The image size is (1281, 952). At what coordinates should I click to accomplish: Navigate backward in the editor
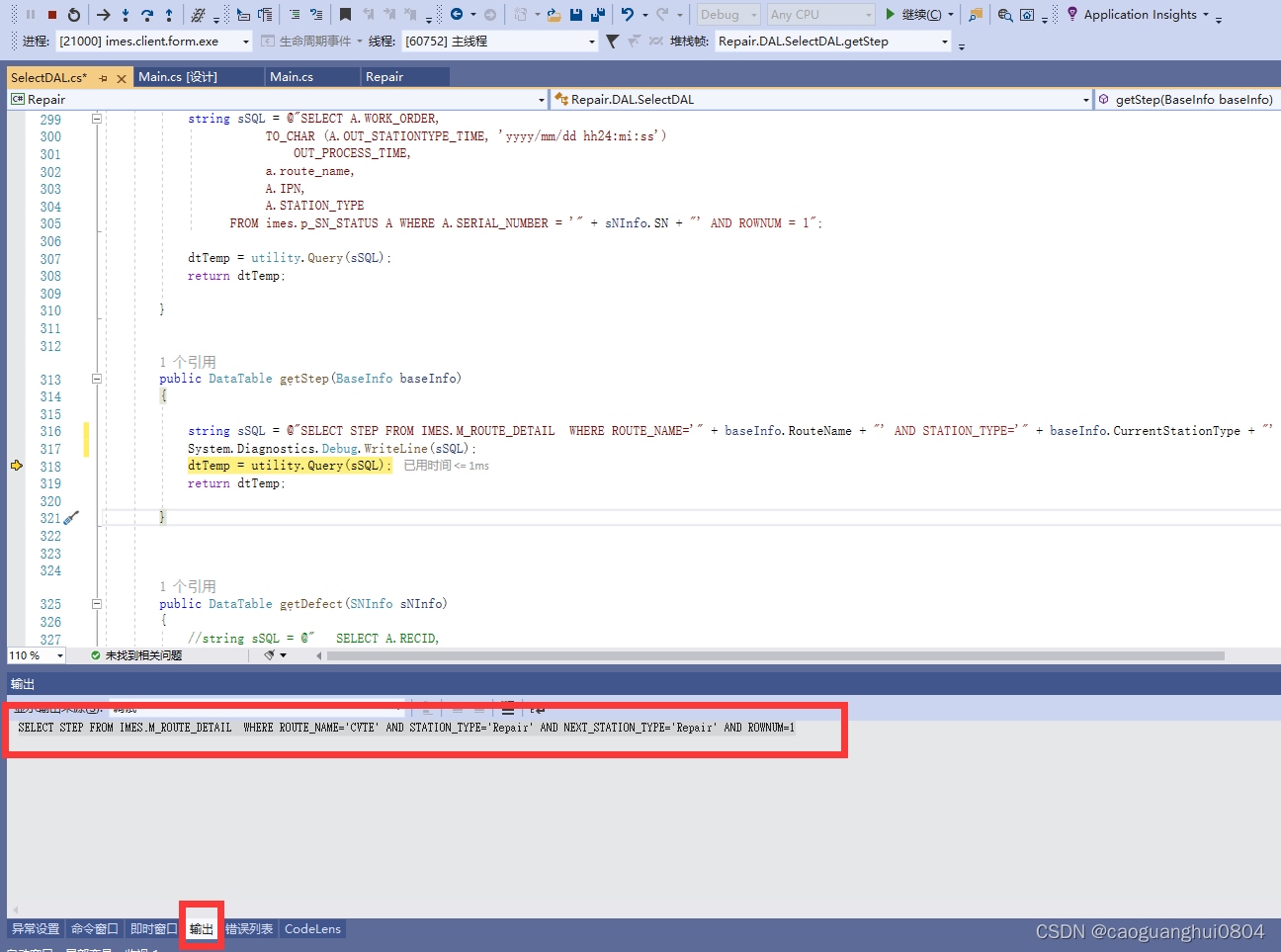tap(457, 15)
